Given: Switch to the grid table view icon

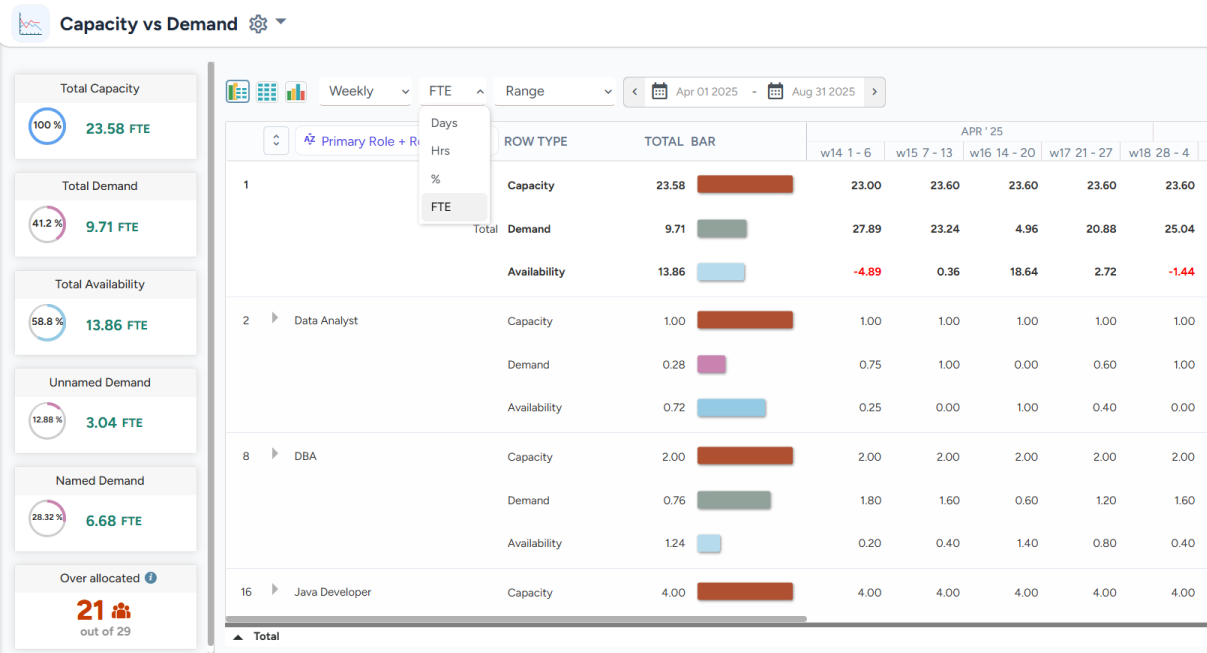Looking at the screenshot, I should click(267, 92).
